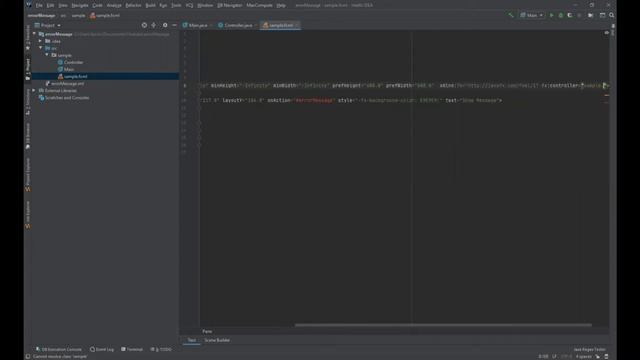
Task: Click the green Run button
Action: pyautogui.click(x=551, y=15)
